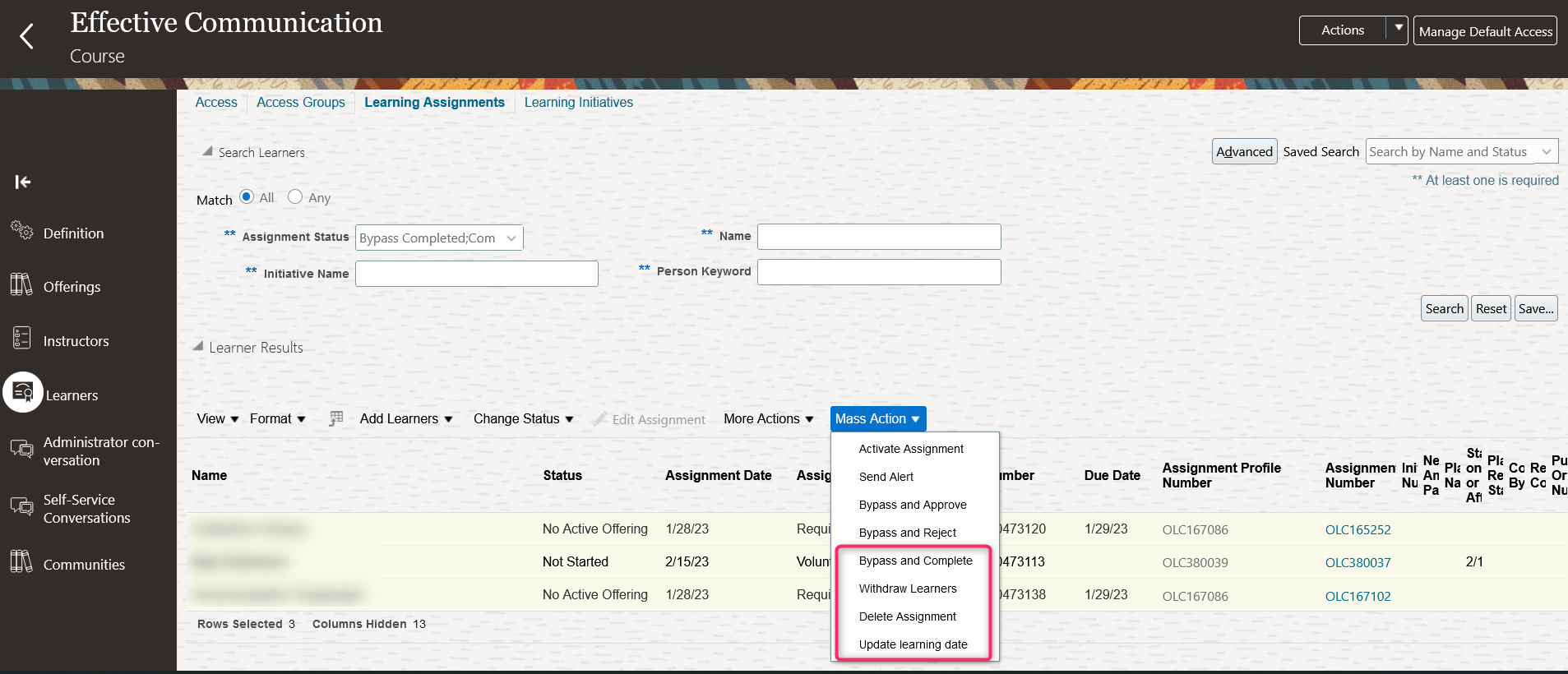
Task: Go back using the header arrow icon
Action: 26,36
